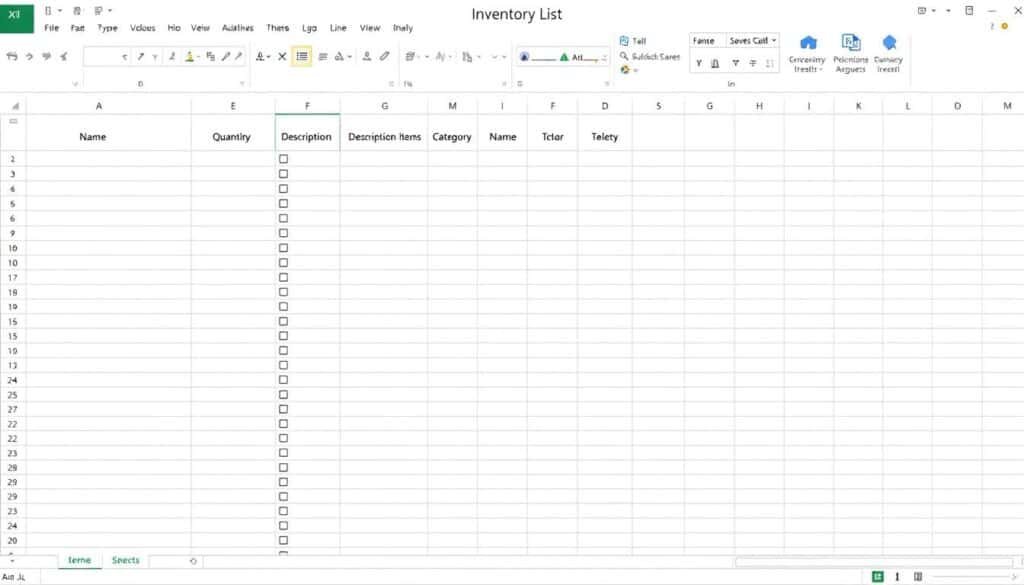The width and height of the screenshot is (1024, 585).
Task: Tick the checkbox in row 5
Action: click(x=283, y=203)
